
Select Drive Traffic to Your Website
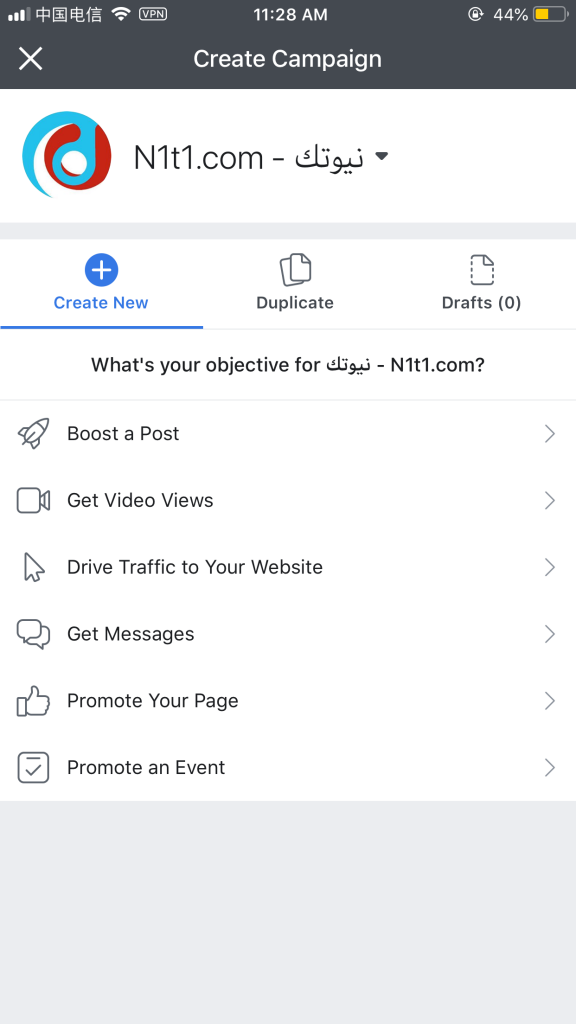288,567
